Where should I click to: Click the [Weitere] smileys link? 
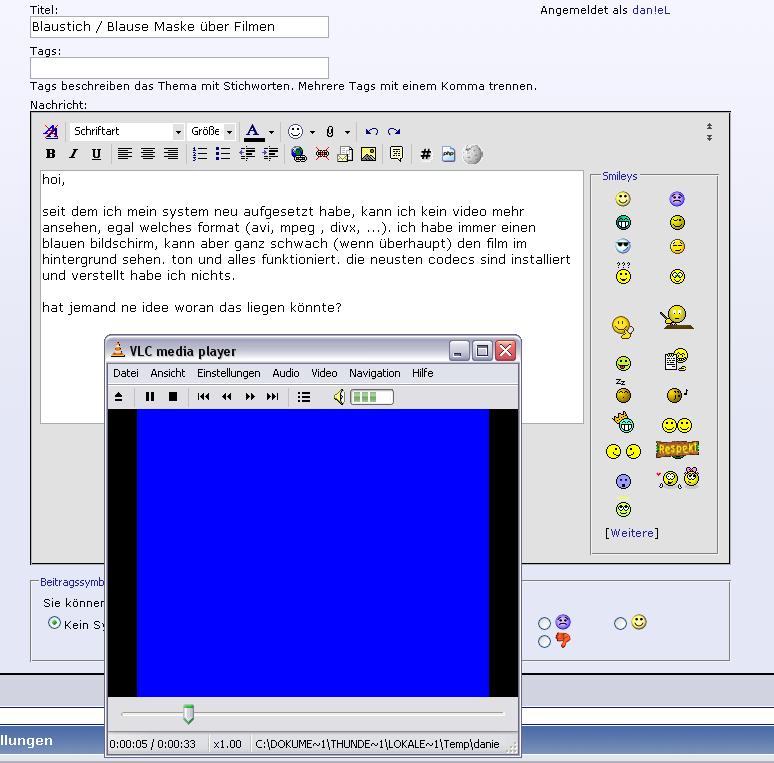(632, 533)
